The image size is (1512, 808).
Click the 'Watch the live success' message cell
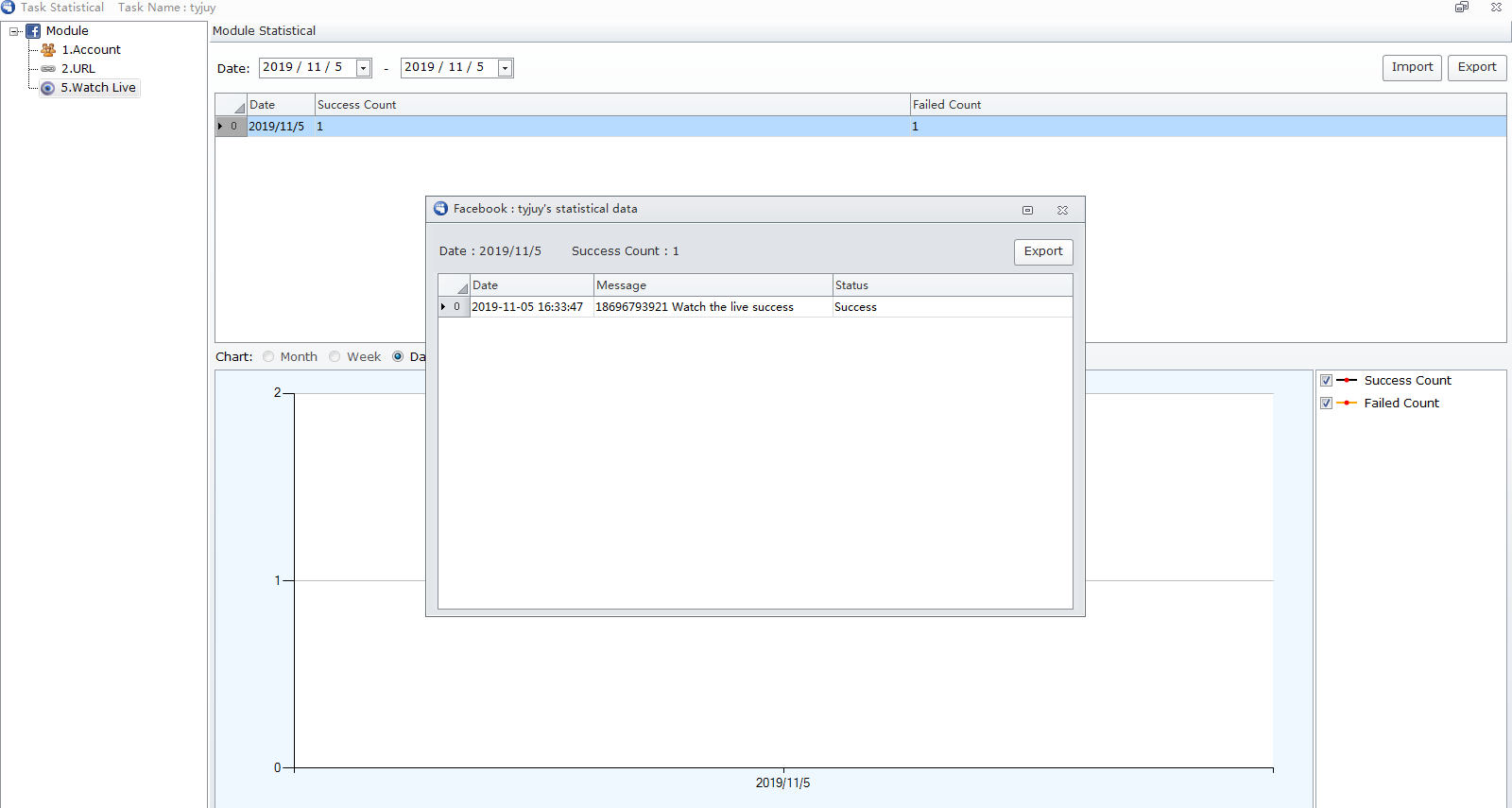[713, 307]
